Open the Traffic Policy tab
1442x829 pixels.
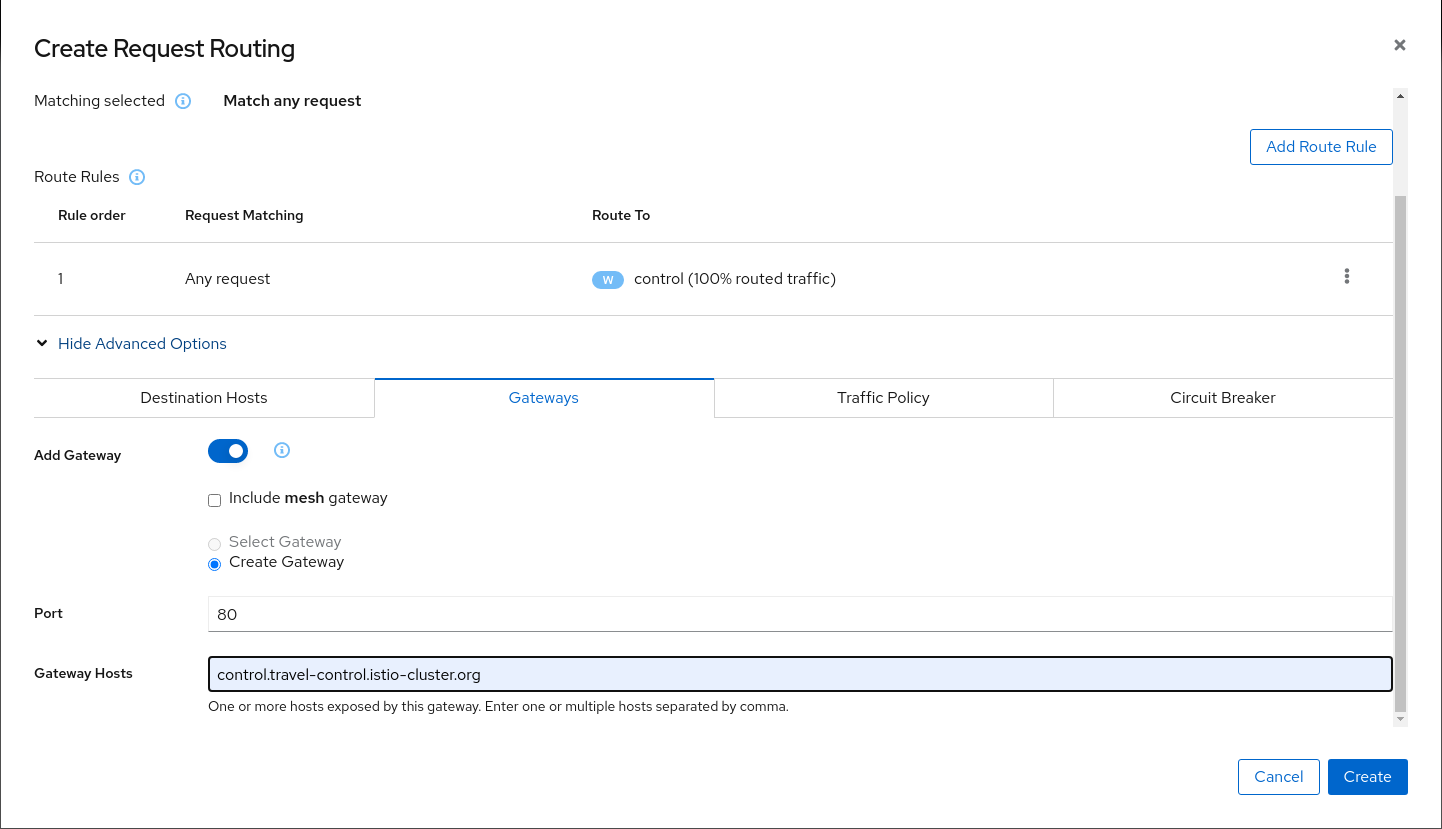883,398
